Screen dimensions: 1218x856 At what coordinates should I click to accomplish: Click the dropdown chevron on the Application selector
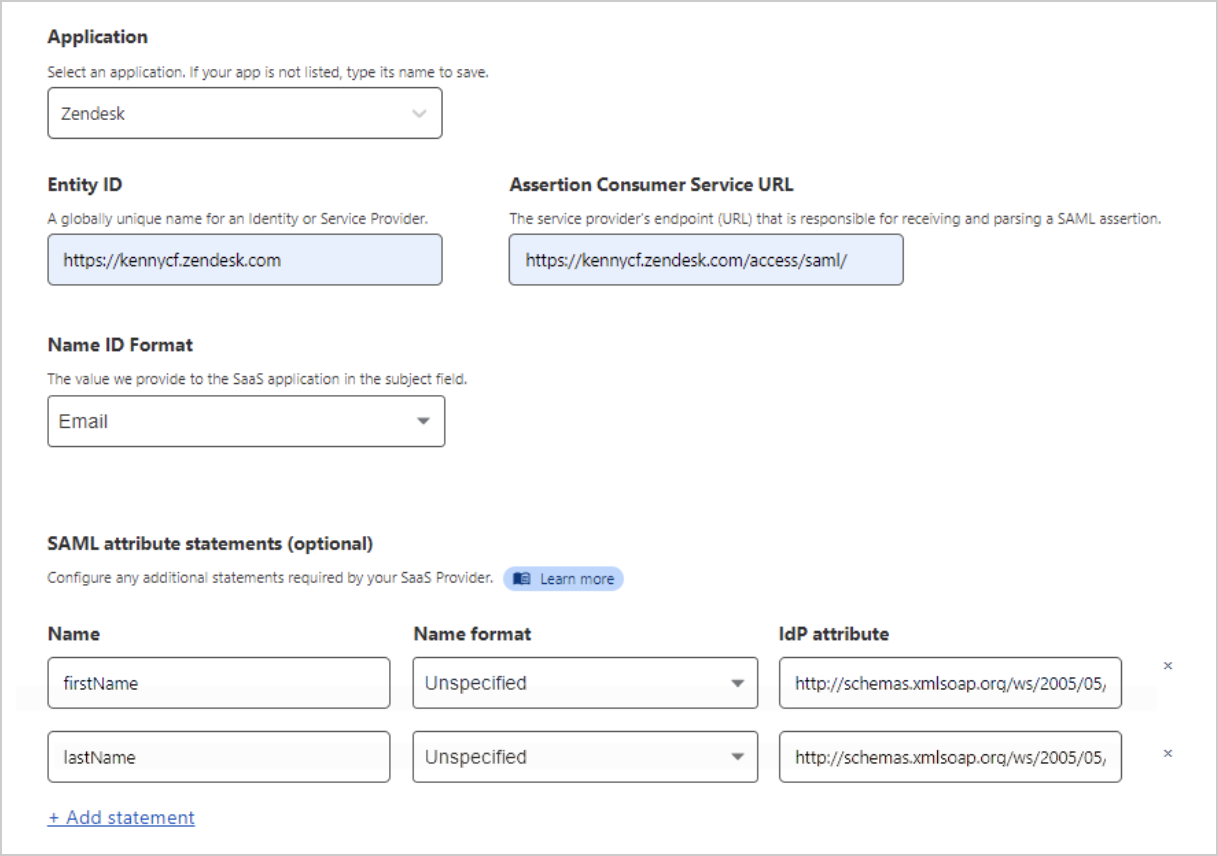point(421,113)
